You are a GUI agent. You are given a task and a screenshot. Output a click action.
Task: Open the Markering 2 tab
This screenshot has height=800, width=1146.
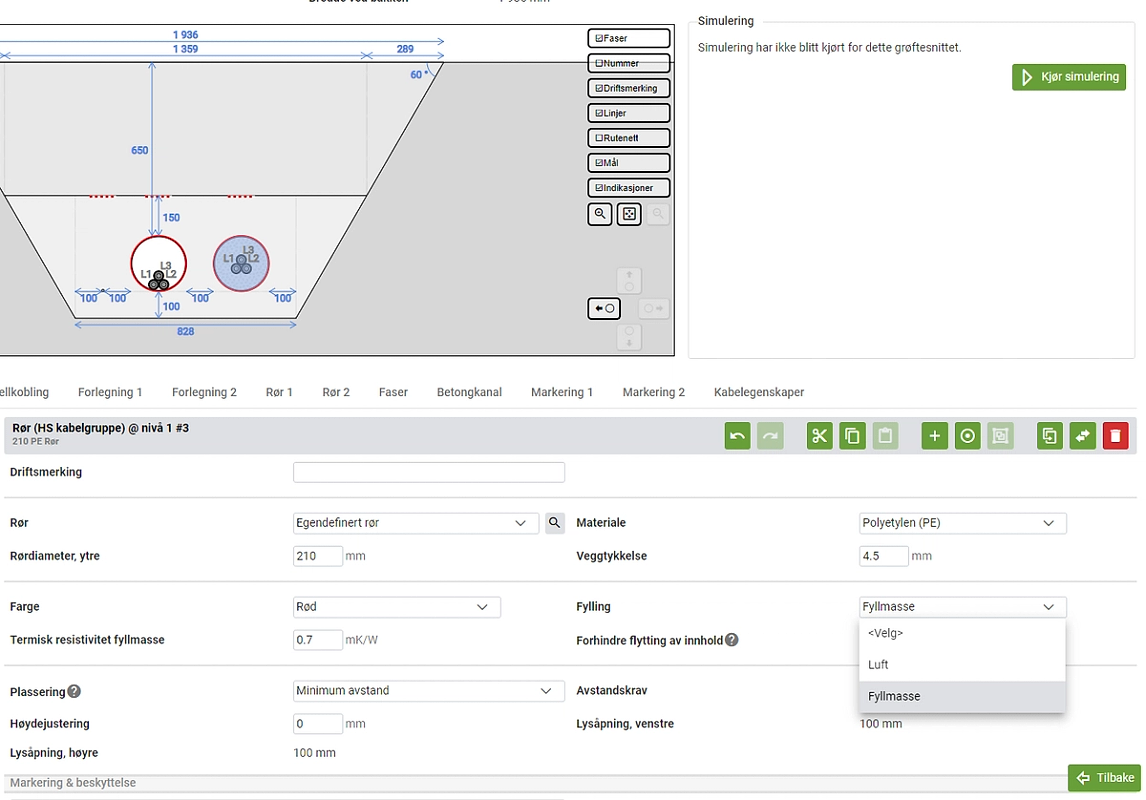(653, 392)
